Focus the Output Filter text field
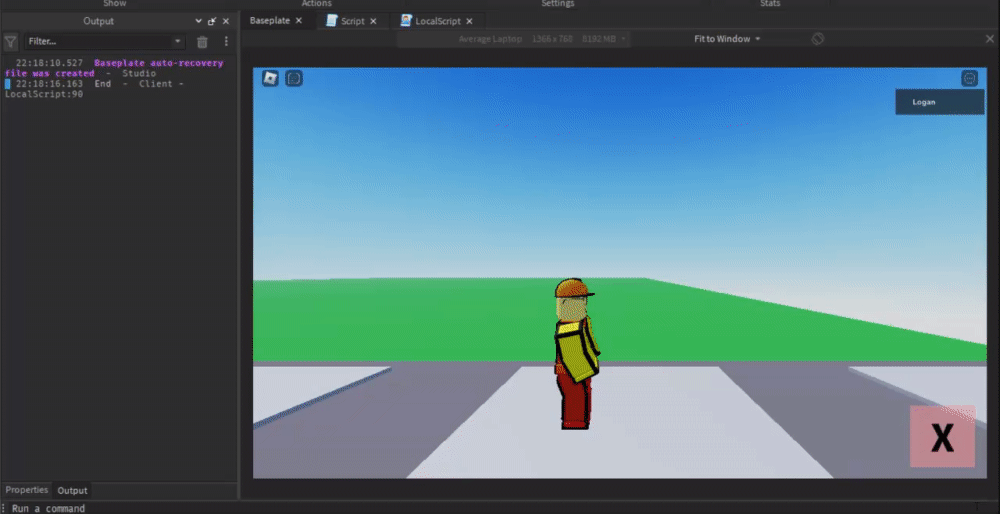The width and height of the screenshot is (1000, 514). (105, 41)
